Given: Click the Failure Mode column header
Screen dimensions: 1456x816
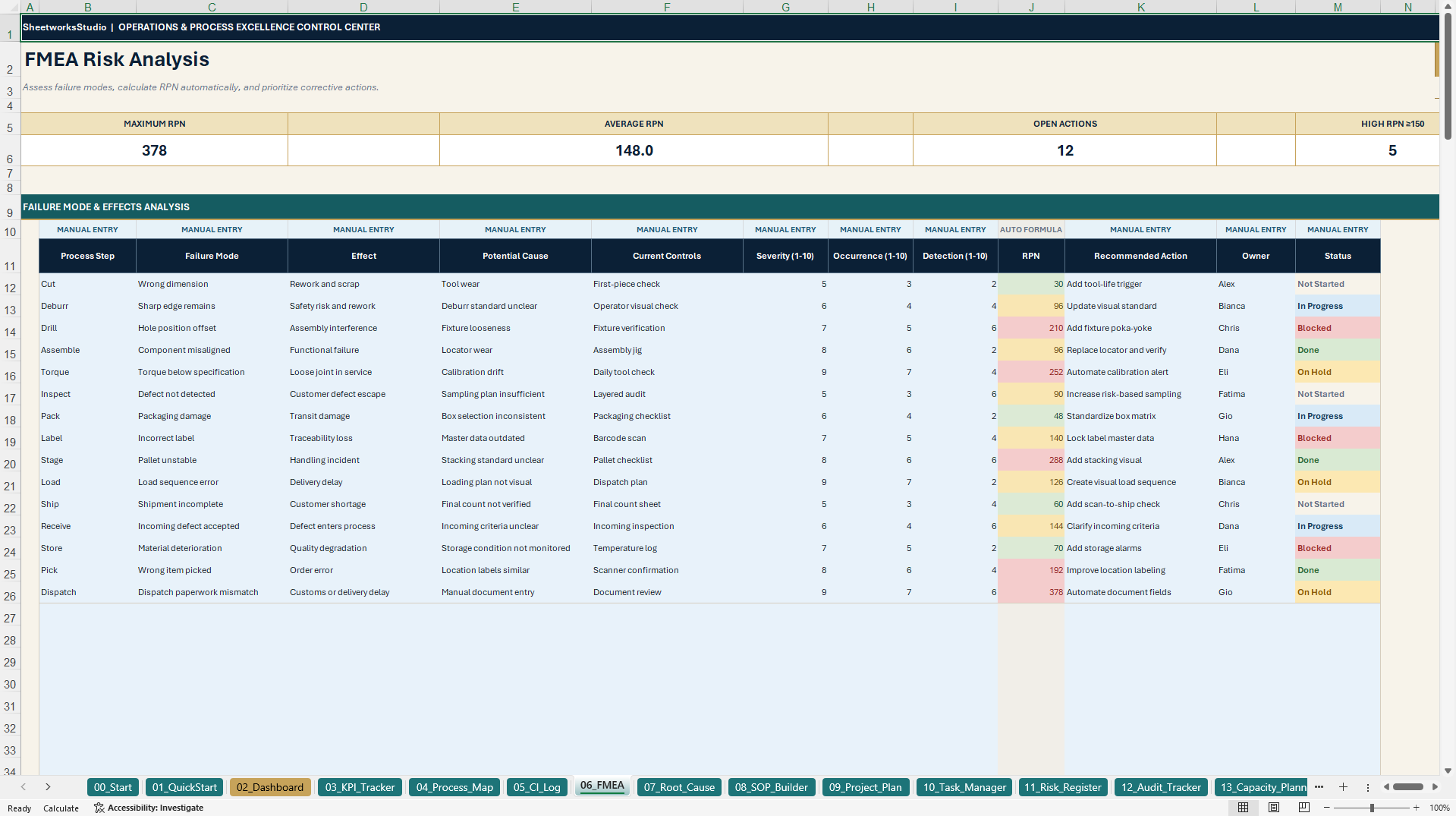Looking at the screenshot, I should tap(212, 256).
